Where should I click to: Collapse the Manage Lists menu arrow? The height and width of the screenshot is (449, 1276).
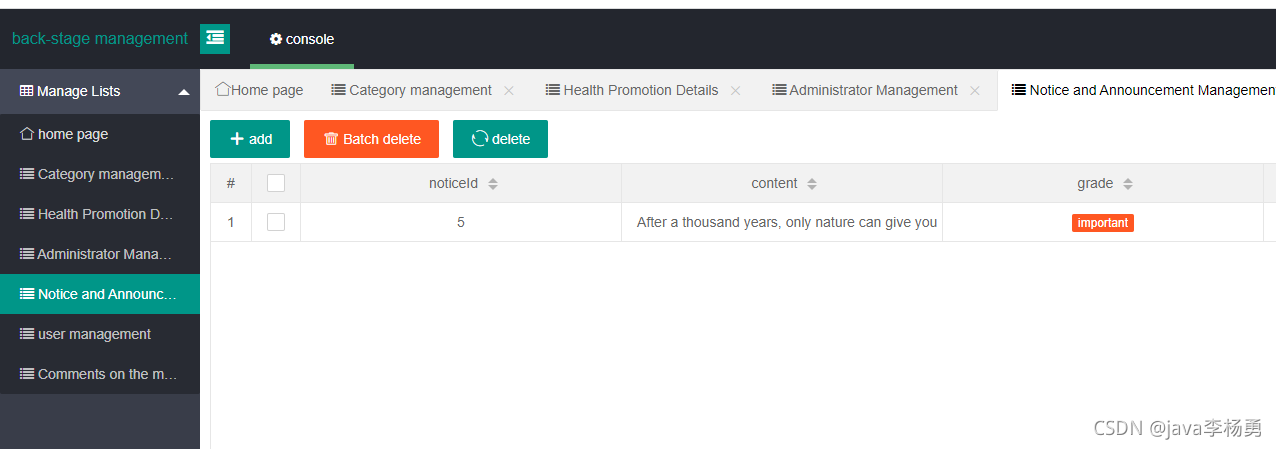point(184,92)
